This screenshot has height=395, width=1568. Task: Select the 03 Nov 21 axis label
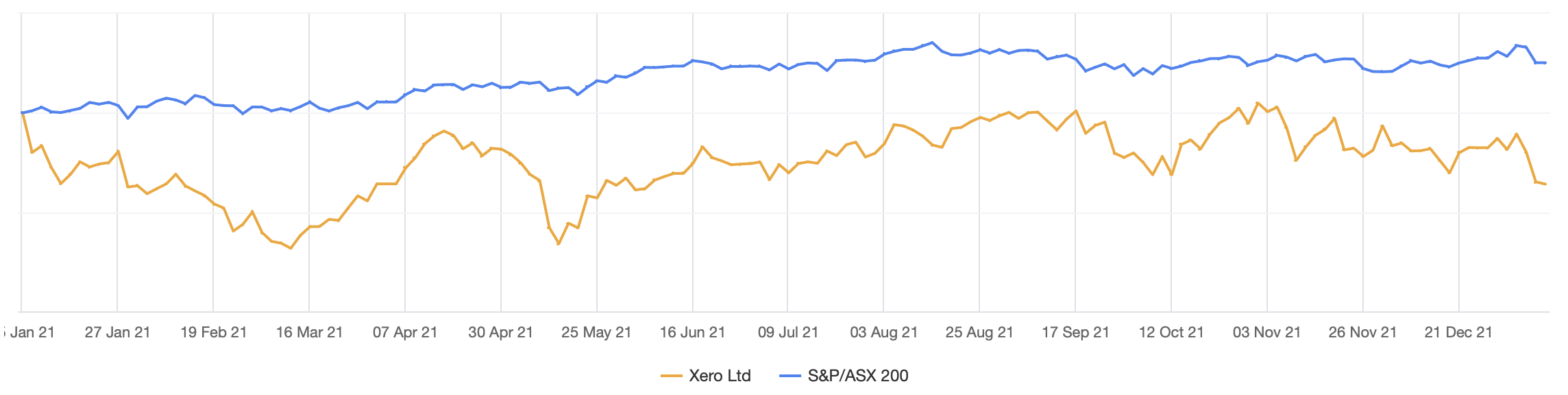pos(1266,333)
